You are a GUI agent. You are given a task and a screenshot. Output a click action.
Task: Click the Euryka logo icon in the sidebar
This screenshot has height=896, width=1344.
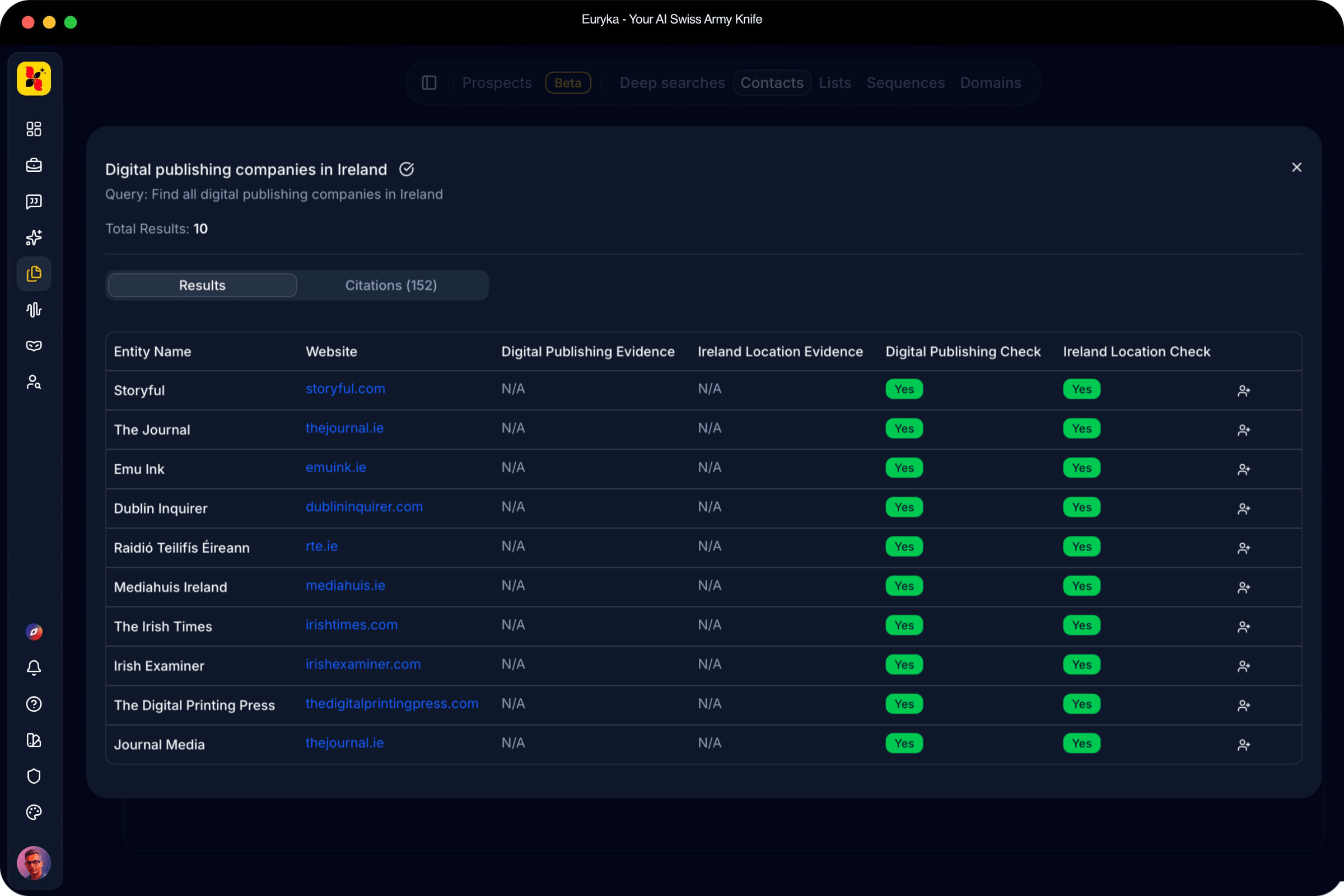[34, 79]
